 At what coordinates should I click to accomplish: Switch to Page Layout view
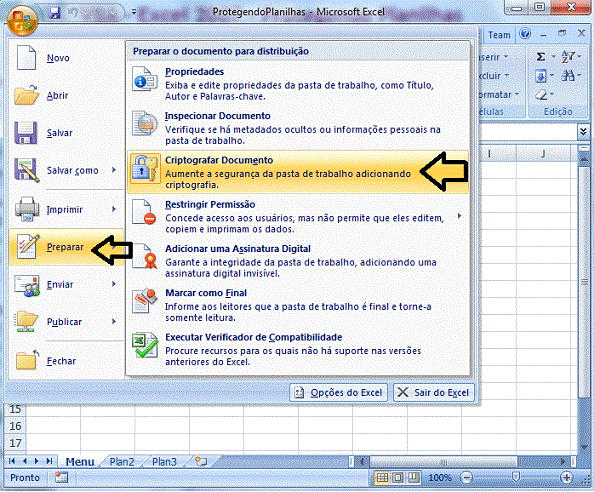[x=398, y=477]
